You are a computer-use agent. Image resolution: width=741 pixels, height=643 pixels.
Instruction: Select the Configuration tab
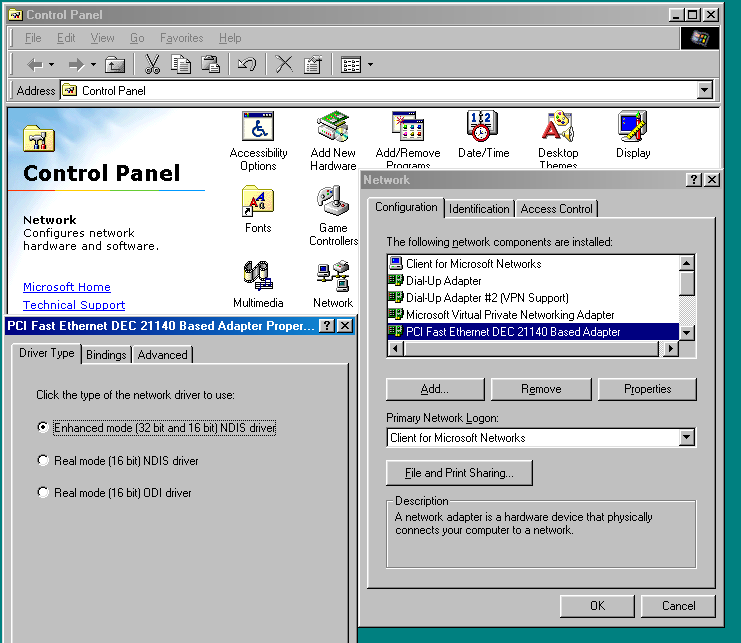coord(406,207)
